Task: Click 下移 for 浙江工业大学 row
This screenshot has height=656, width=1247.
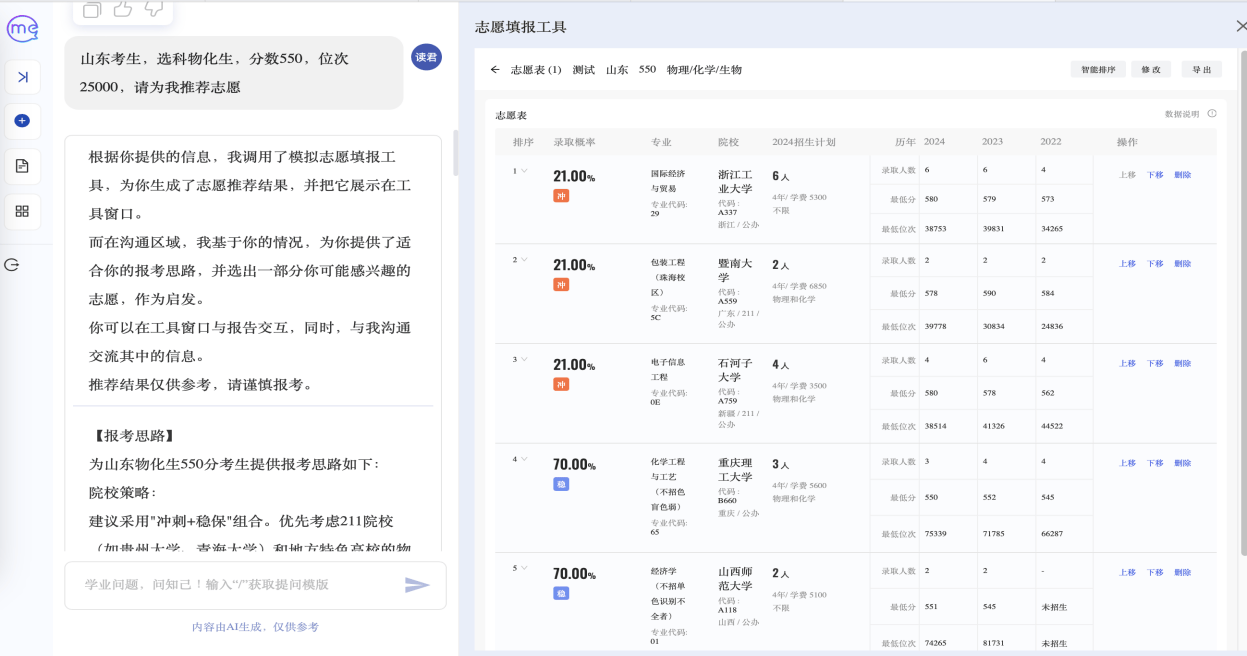Action: coord(1155,175)
